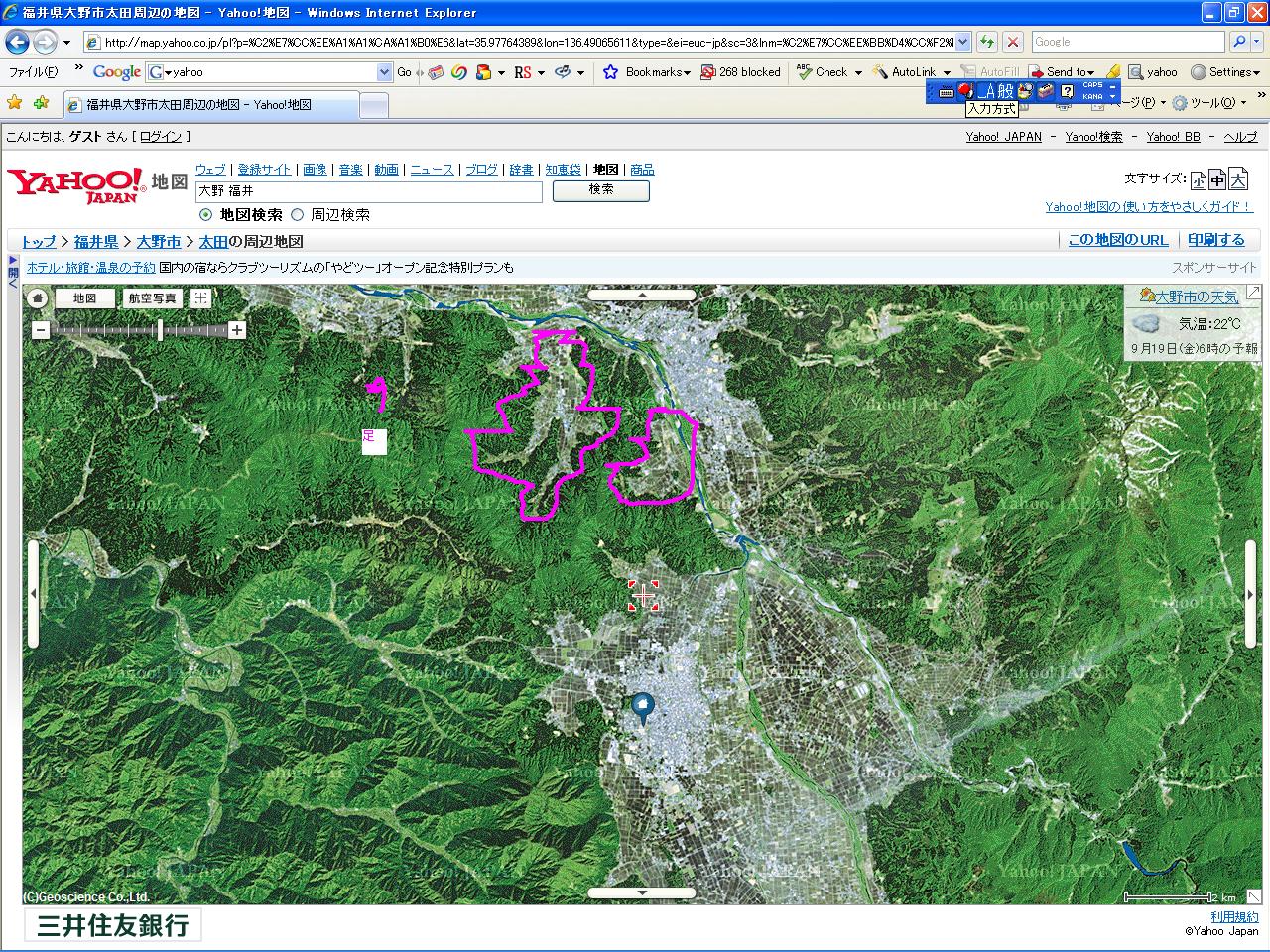Screen dimensions: 1270x952
Task: Set text size to large 大
Action: tap(1238, 179)
